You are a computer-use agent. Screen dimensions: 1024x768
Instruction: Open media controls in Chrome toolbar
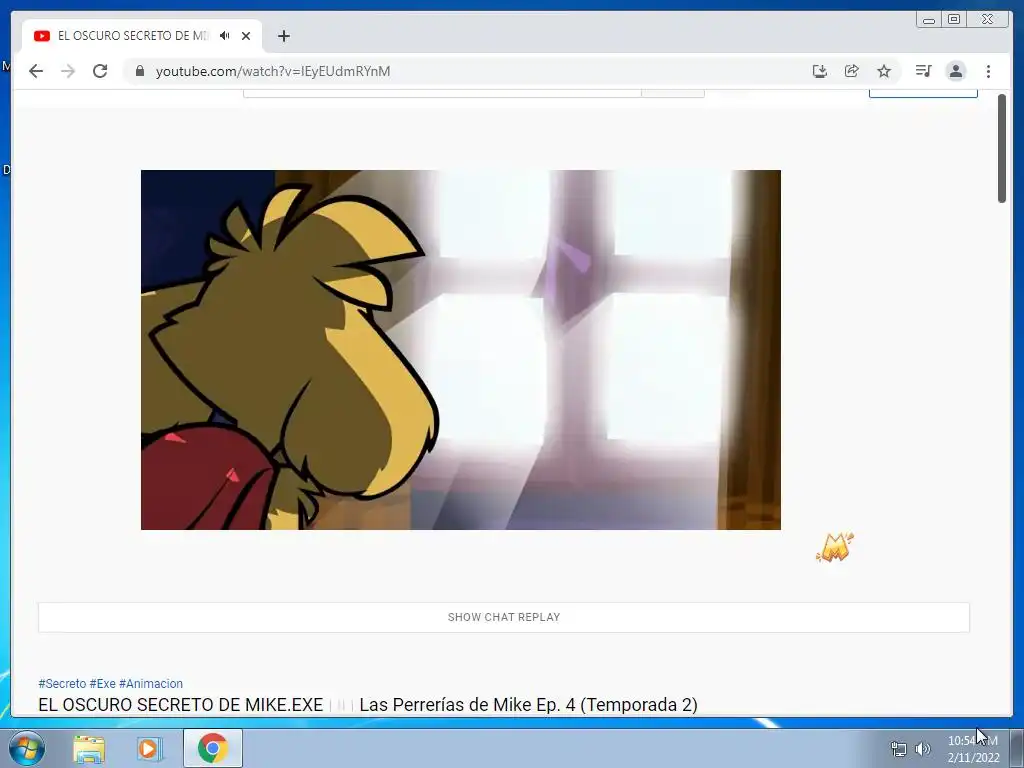pos(923,71)
